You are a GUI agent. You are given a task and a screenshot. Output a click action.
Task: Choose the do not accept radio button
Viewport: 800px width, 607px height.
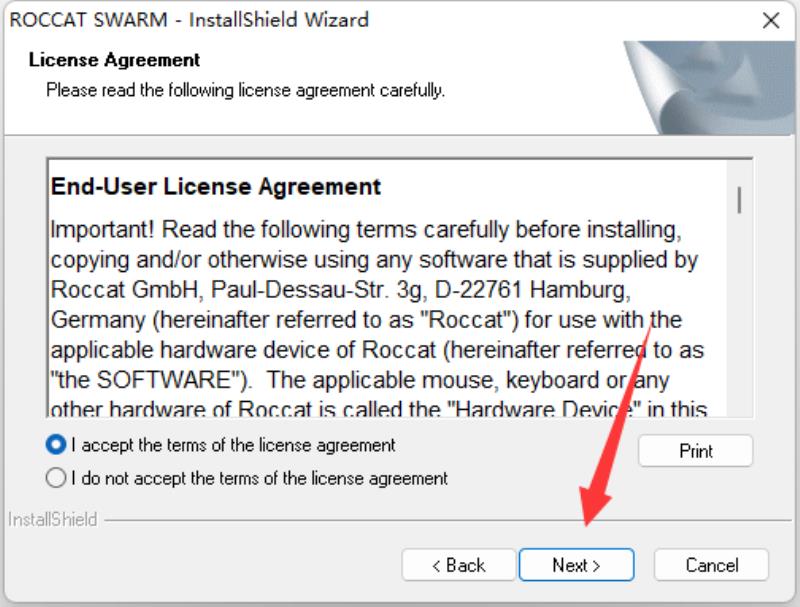point(56,478)
